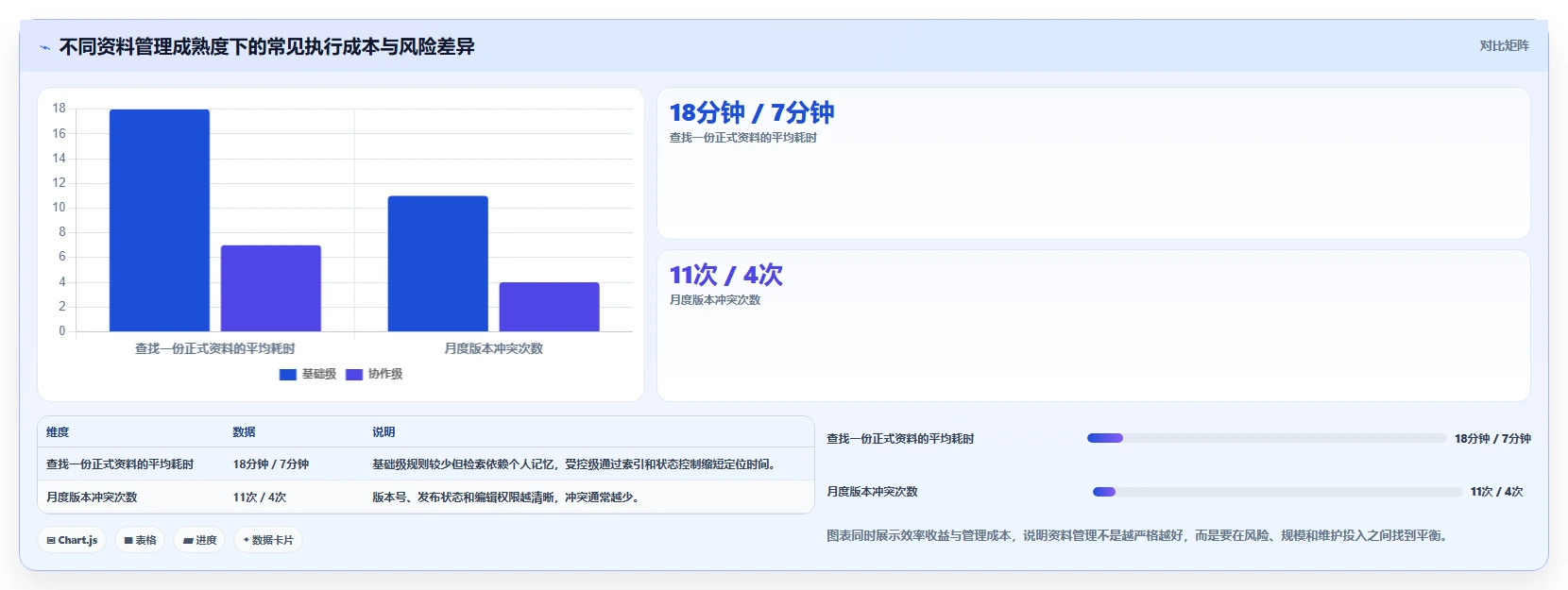The width and height of the screenshot is (1568, 590).
Task: Click the description starting 基础级规则较少
Action: pos(576,464)
